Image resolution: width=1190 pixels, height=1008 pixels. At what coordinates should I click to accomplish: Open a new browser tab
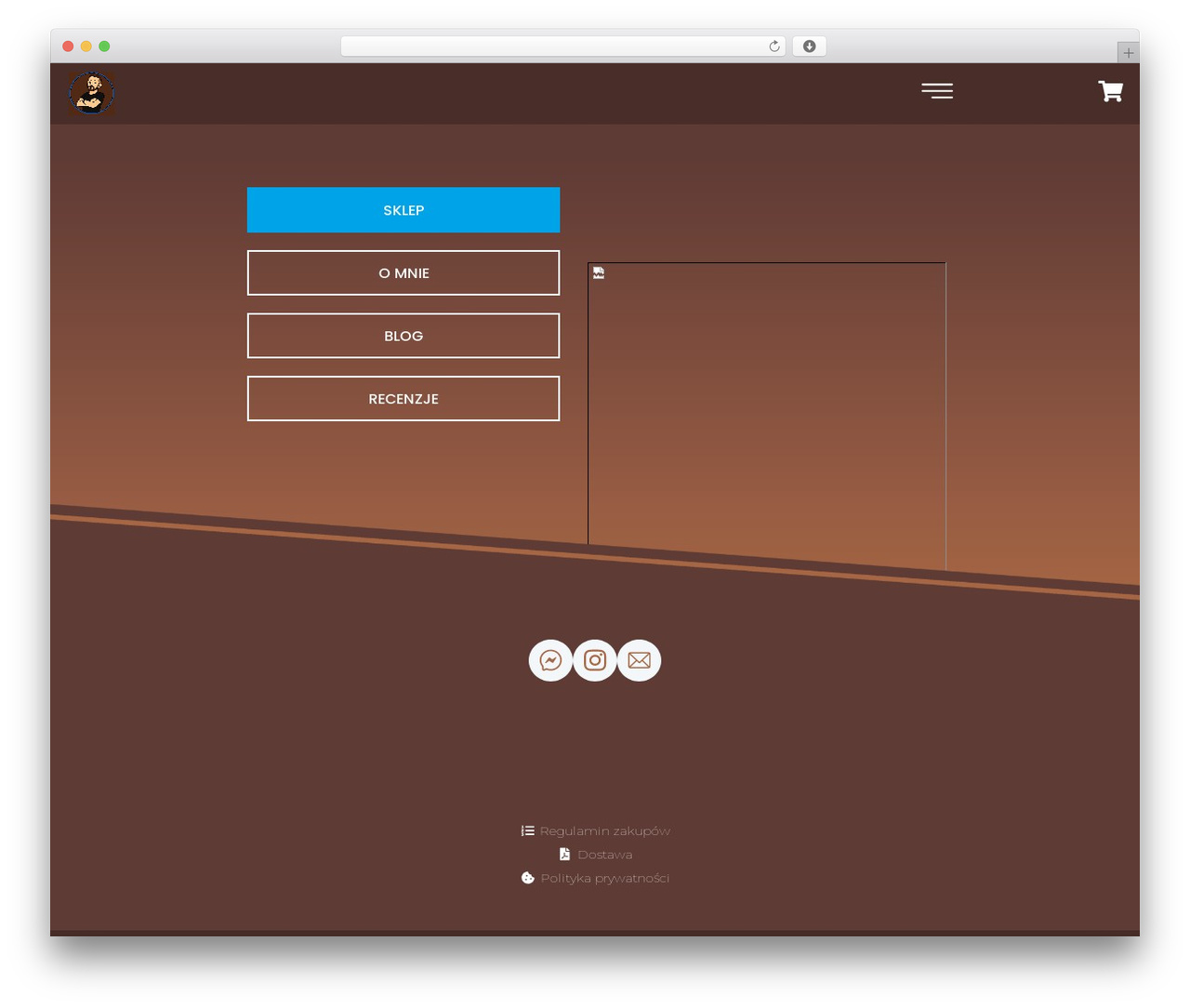(x=1128, y=53)
